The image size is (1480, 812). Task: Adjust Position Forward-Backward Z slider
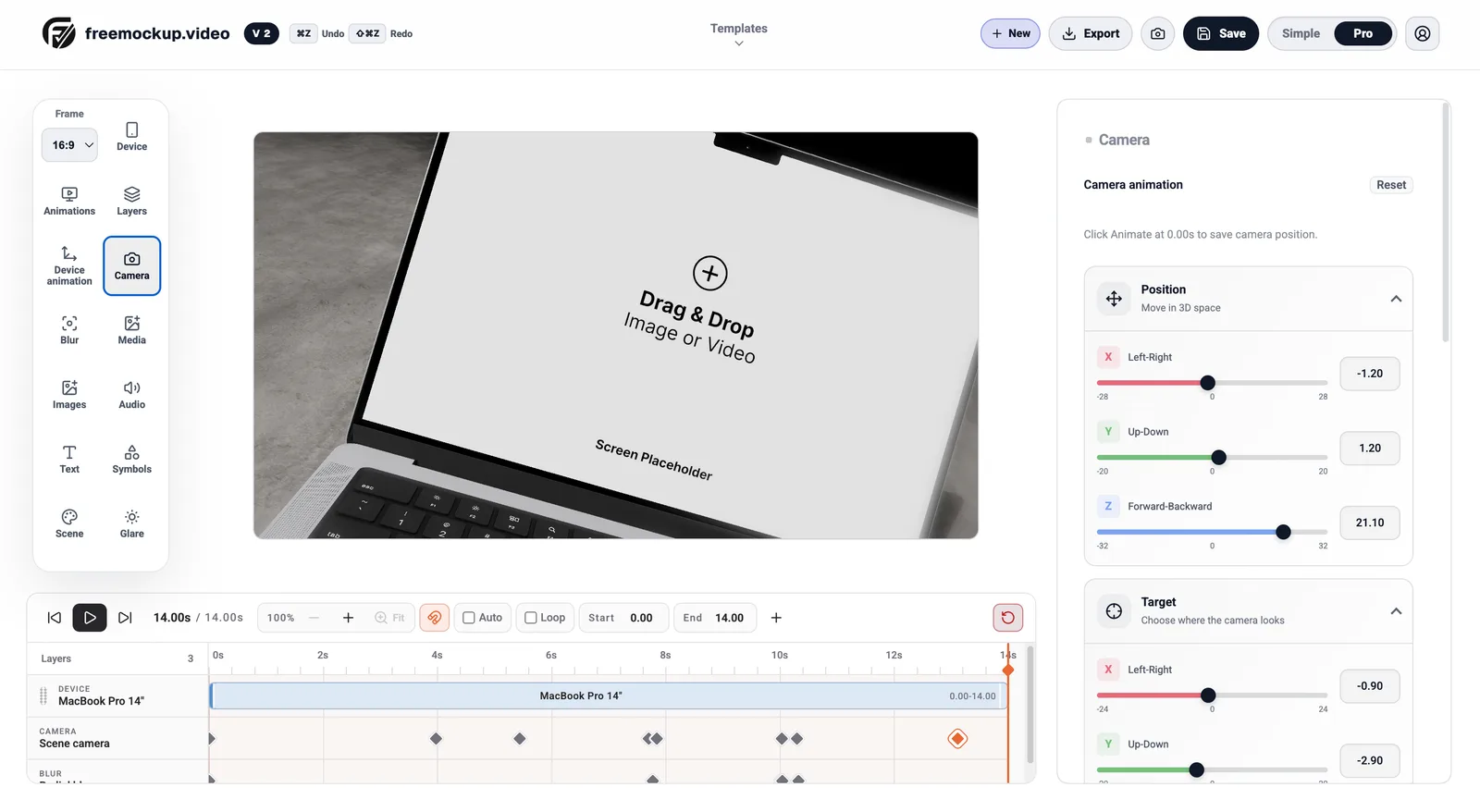tap(1212, 533)
